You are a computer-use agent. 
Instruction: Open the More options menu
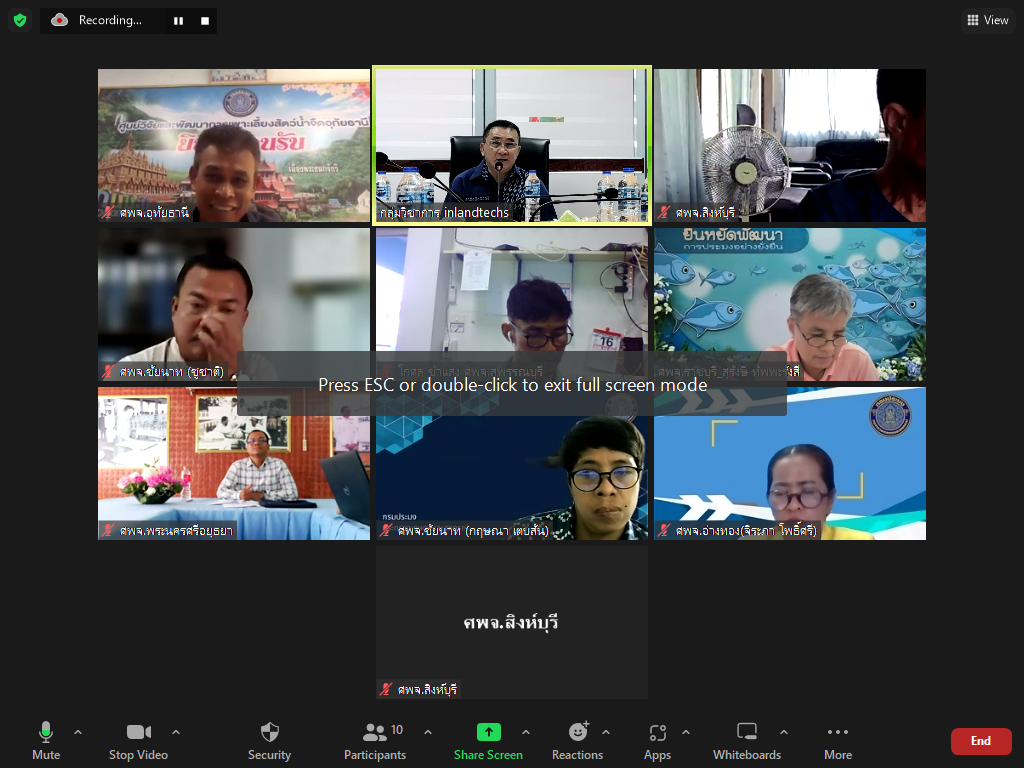point(838,741)
